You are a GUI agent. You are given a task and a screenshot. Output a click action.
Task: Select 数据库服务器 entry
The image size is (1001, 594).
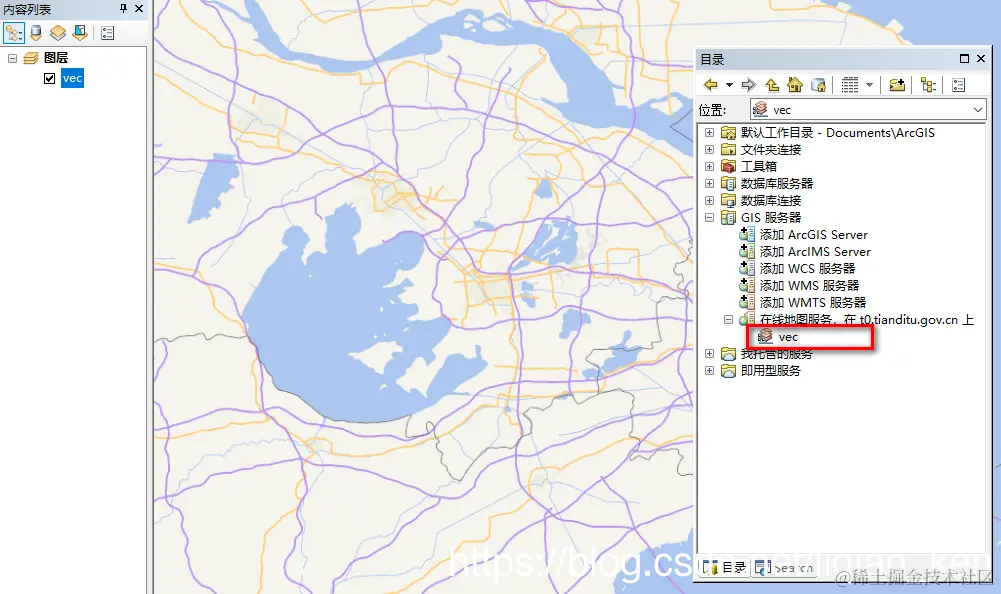[x=777, y=183]
